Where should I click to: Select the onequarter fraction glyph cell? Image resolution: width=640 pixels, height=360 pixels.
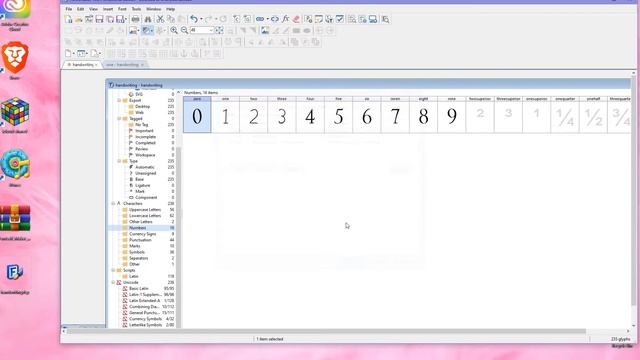[x=565, y=115]
